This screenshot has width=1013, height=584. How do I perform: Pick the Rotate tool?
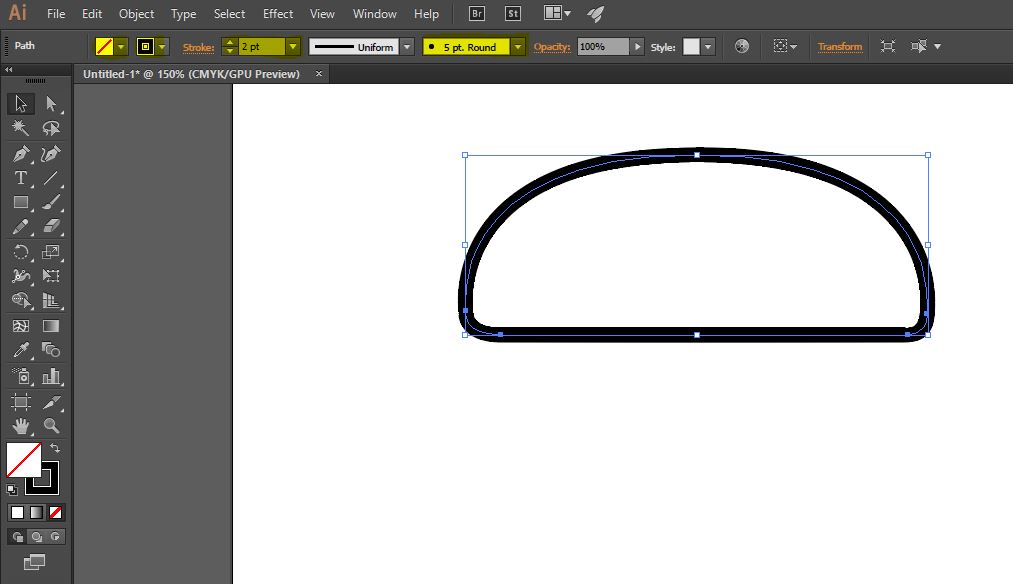[x=20, y=252]
